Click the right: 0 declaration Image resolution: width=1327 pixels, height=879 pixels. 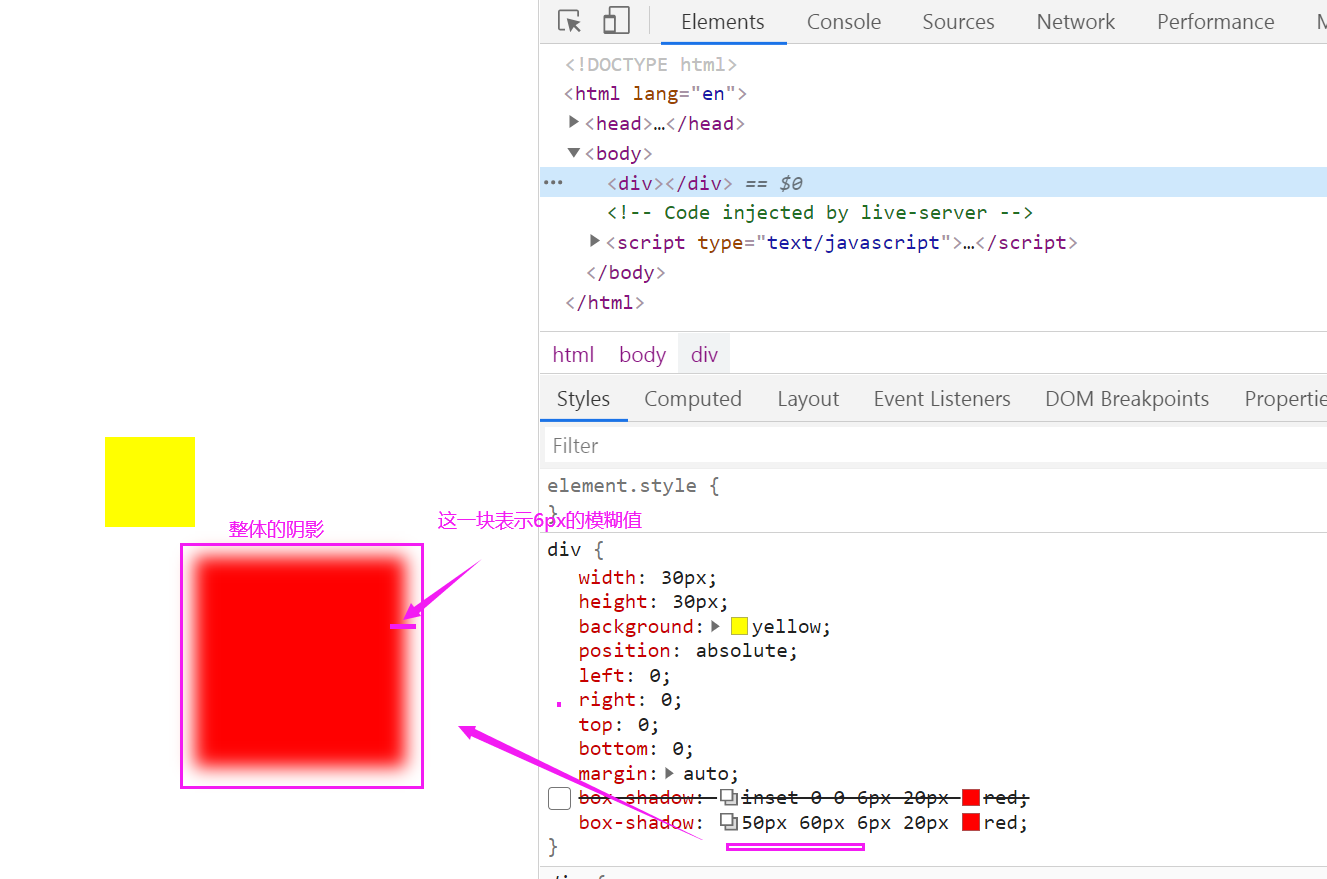tap(630, 700)
